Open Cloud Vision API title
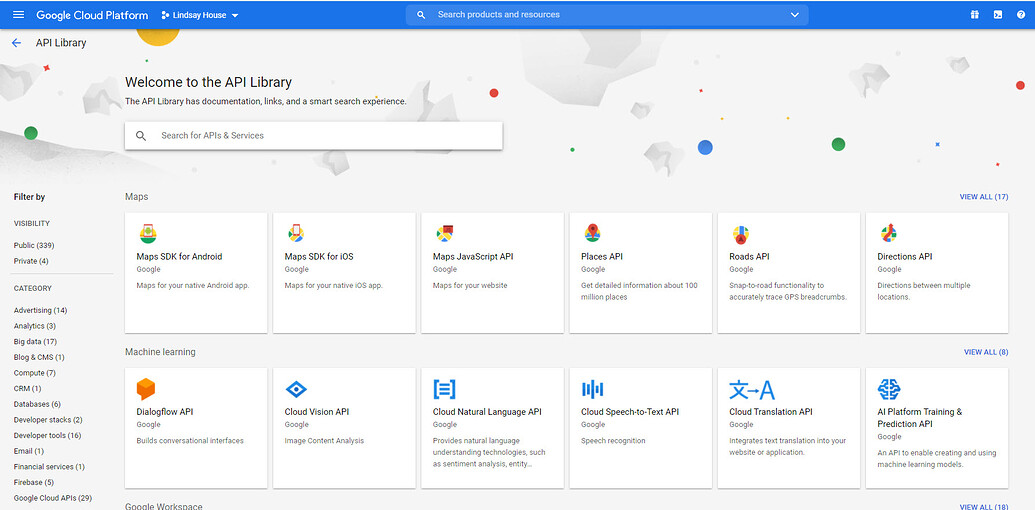Screen dimensions: 1035x510 (x=317, y=412)
